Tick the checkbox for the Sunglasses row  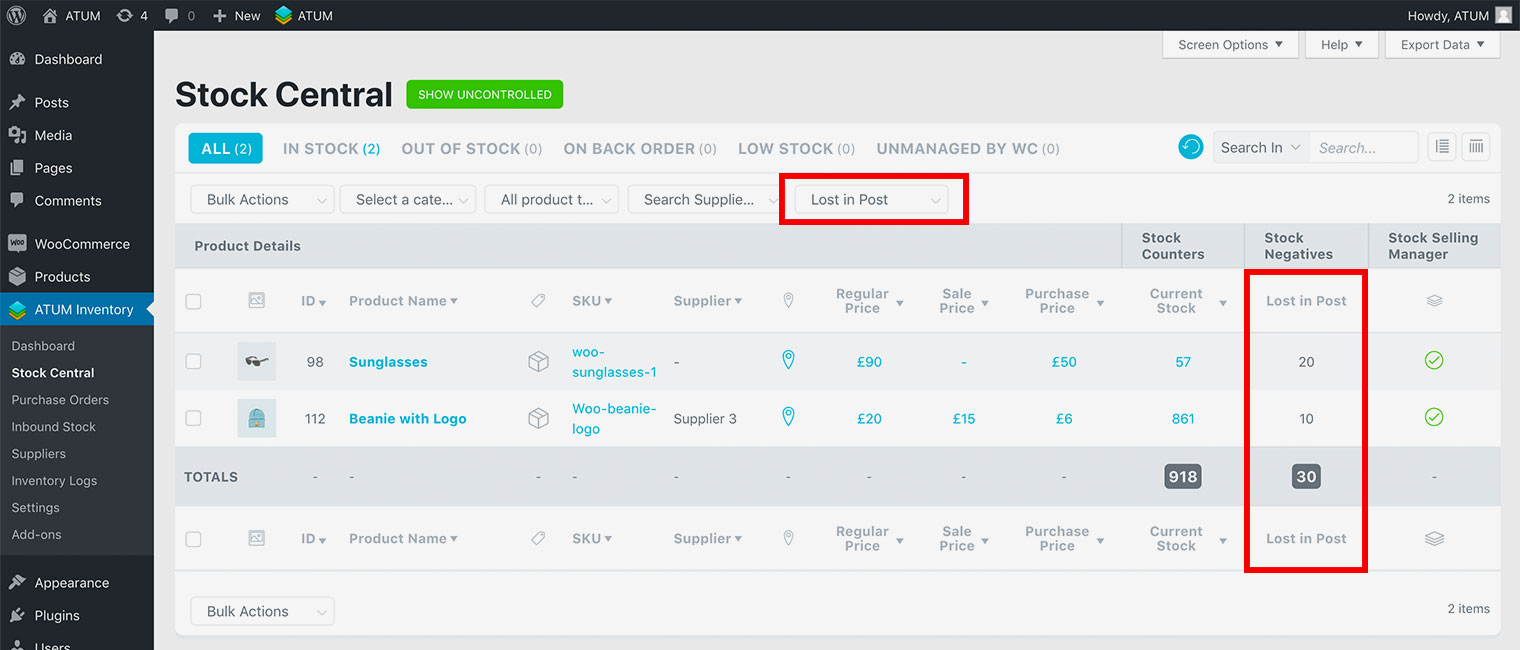193,362
